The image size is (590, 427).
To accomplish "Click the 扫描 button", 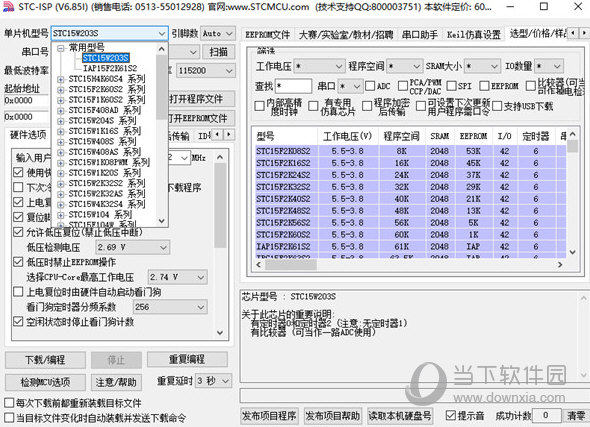I will pos(218,52).
